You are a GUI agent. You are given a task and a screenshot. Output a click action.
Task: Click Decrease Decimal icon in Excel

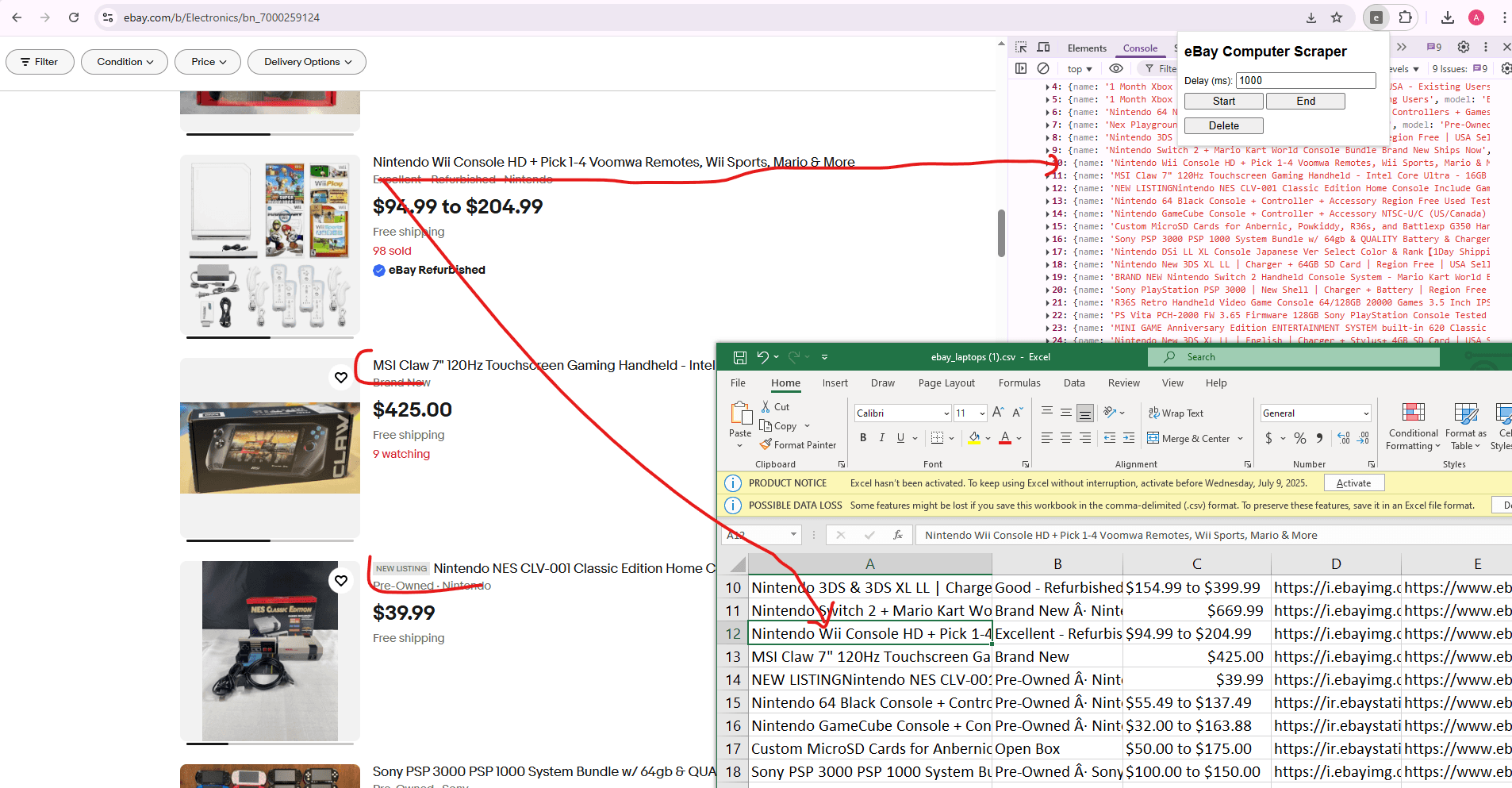tap(1363, 438)
